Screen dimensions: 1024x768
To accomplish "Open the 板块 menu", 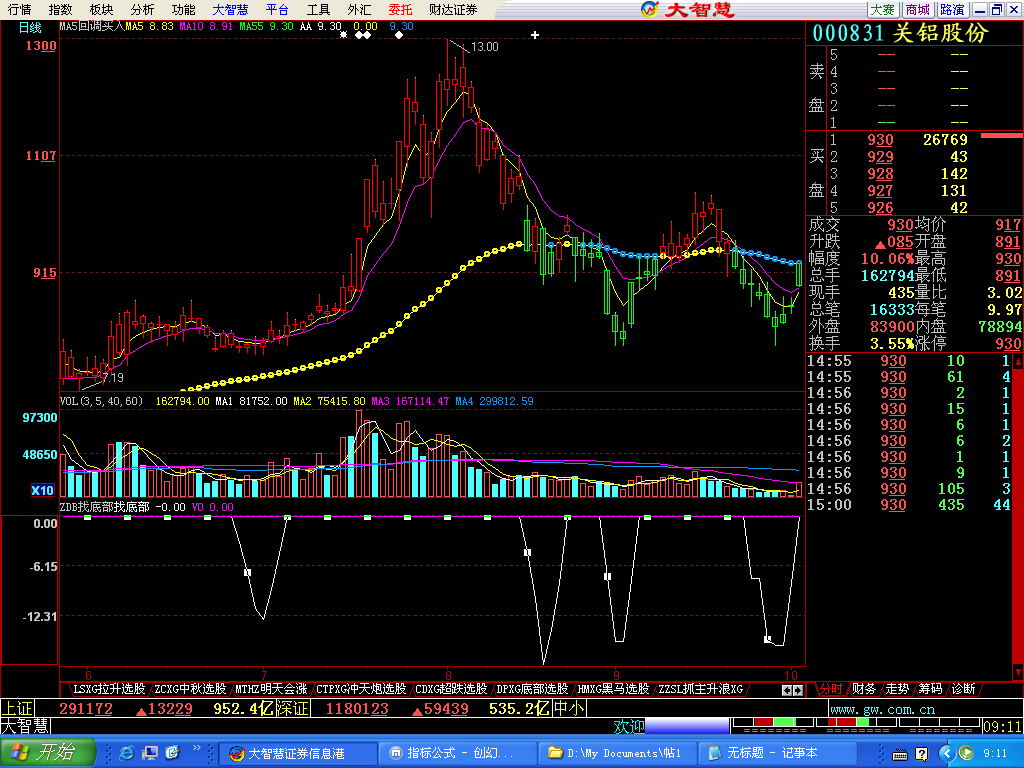I will (101, 9).
